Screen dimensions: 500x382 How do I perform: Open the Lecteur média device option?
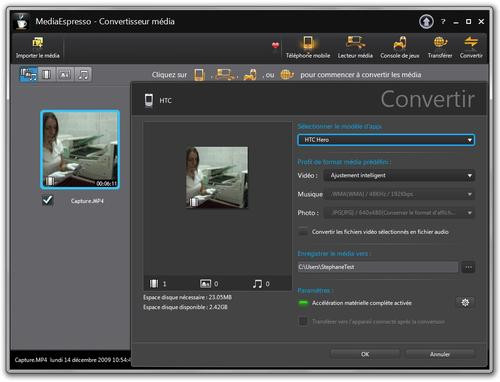355,43
